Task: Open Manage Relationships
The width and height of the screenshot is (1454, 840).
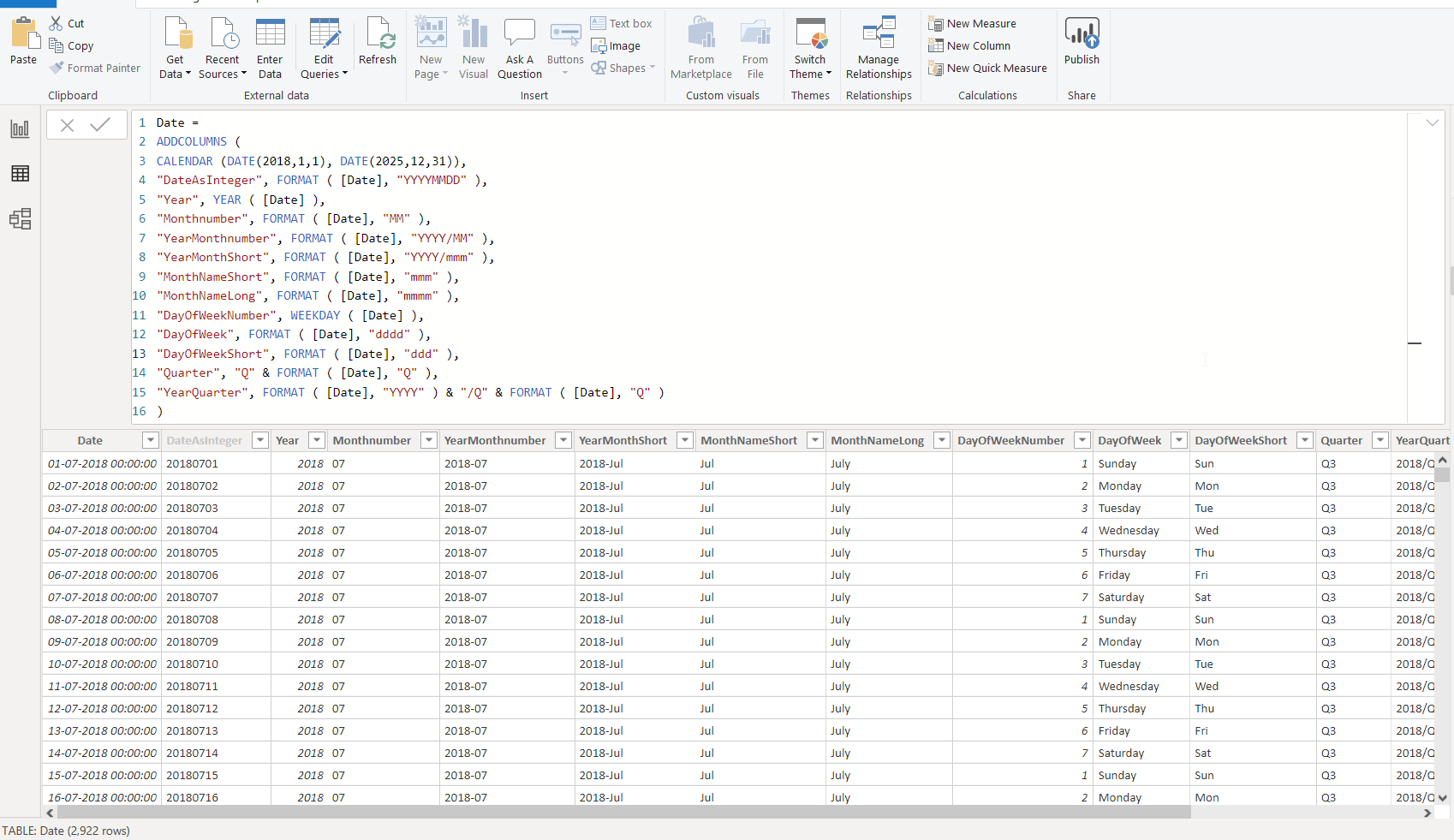Action: (879, 49)
